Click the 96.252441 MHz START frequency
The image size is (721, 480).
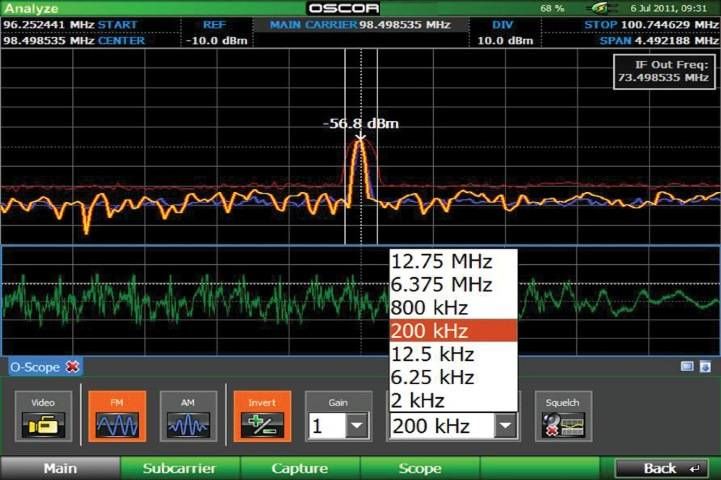click(x=70, y=24)
